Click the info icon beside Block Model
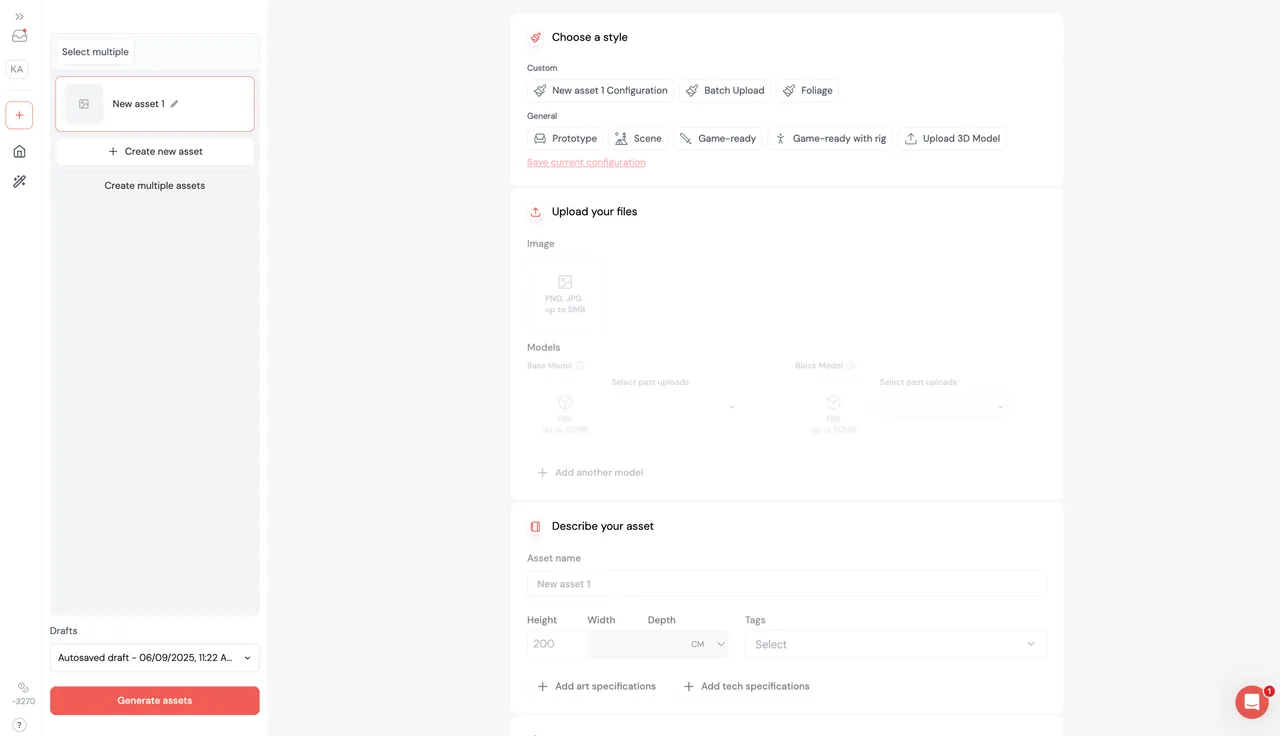This screenshot has width=1280, height=736. point(851,366)
